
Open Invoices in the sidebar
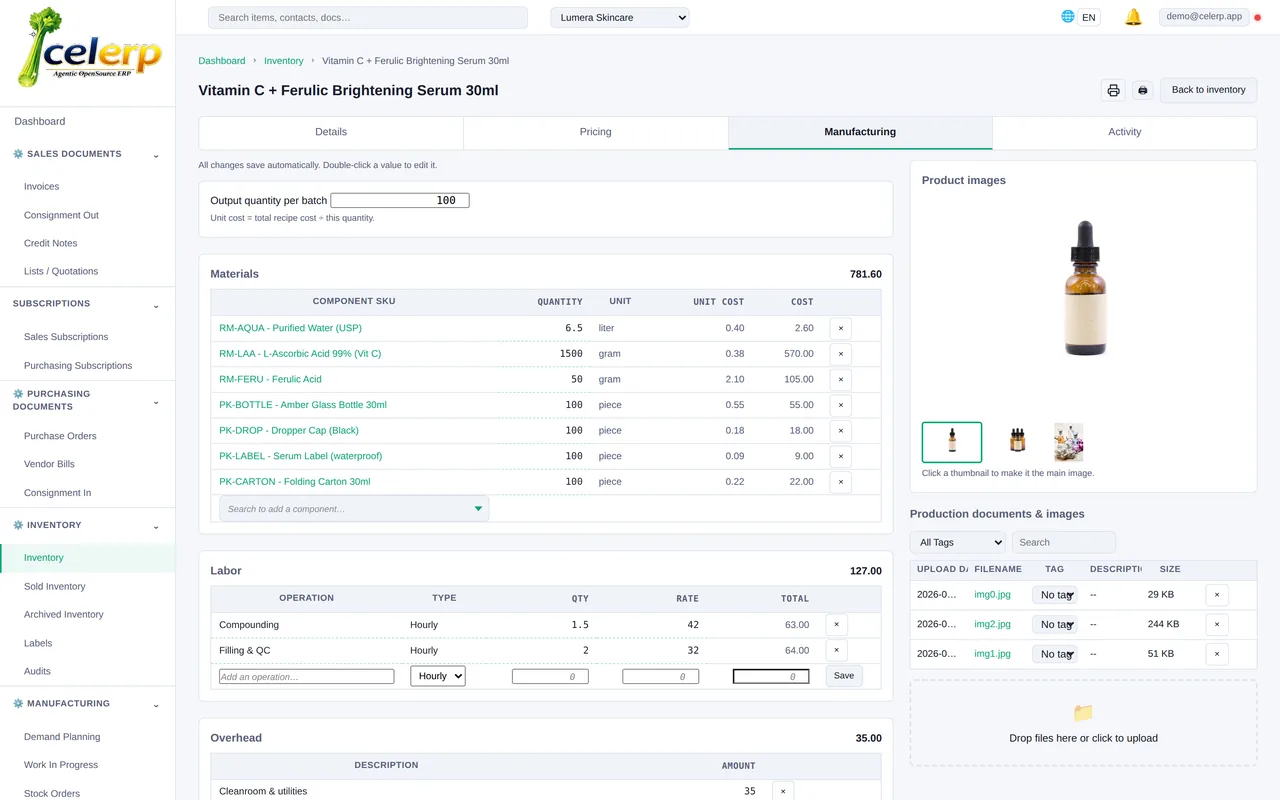click(x=42, y=187)
